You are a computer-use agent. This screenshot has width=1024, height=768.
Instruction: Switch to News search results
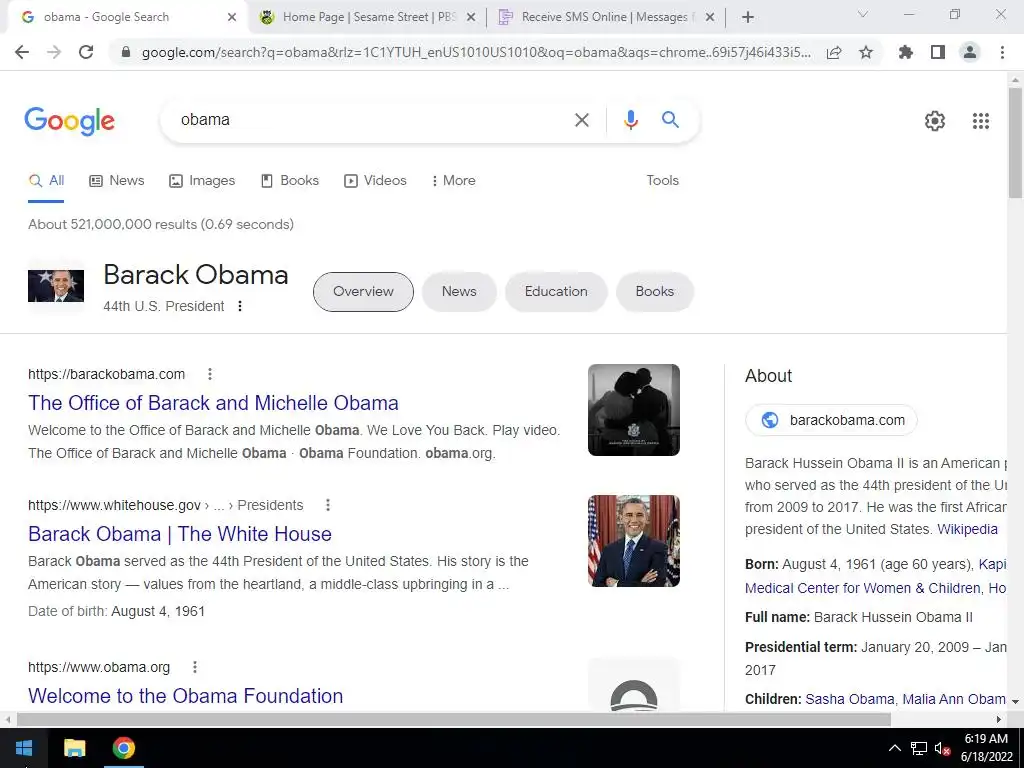click(x=117, y=181)
